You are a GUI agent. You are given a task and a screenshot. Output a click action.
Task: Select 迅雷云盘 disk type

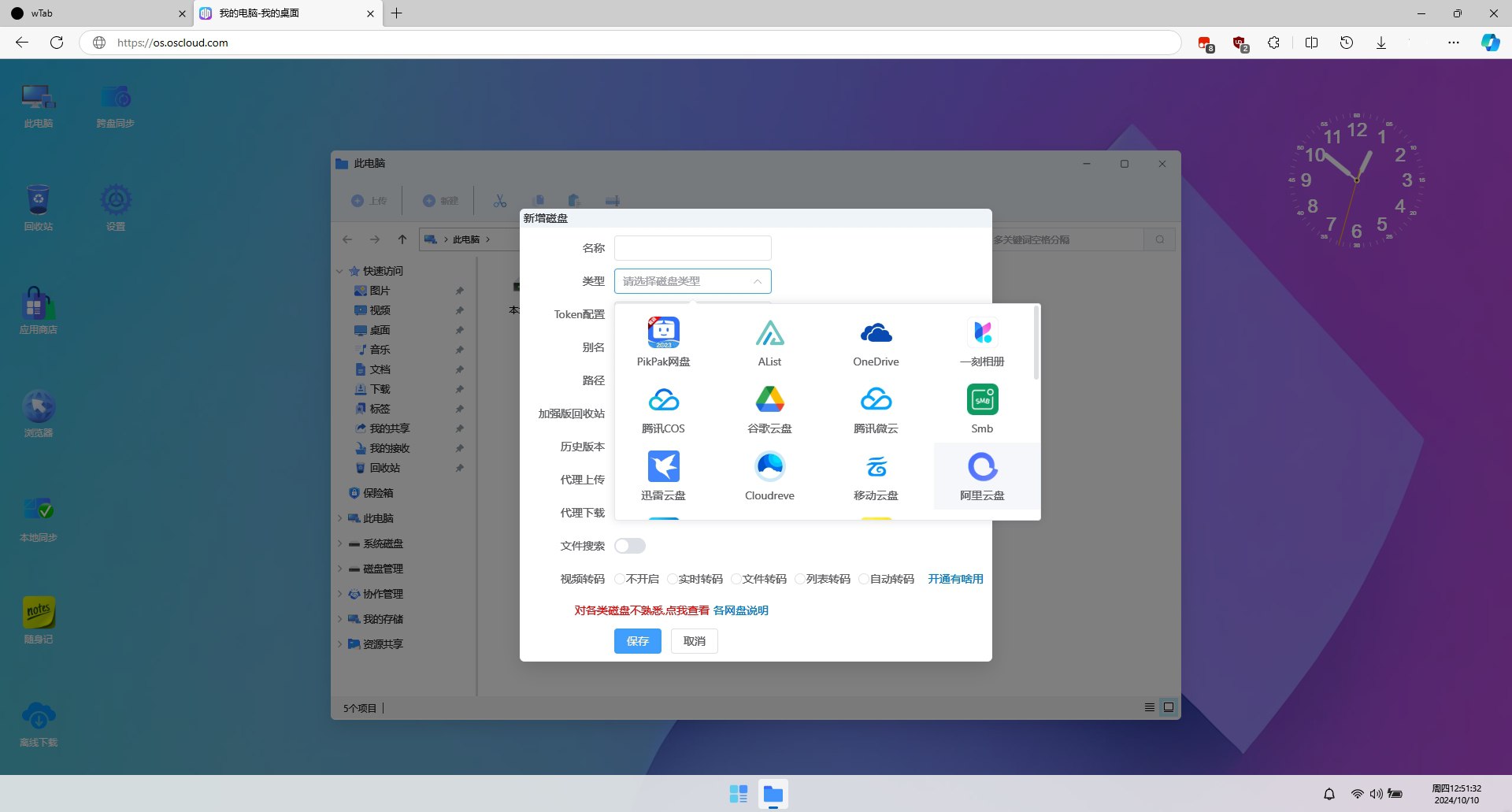pyautogui.click(x=663, y=476)
